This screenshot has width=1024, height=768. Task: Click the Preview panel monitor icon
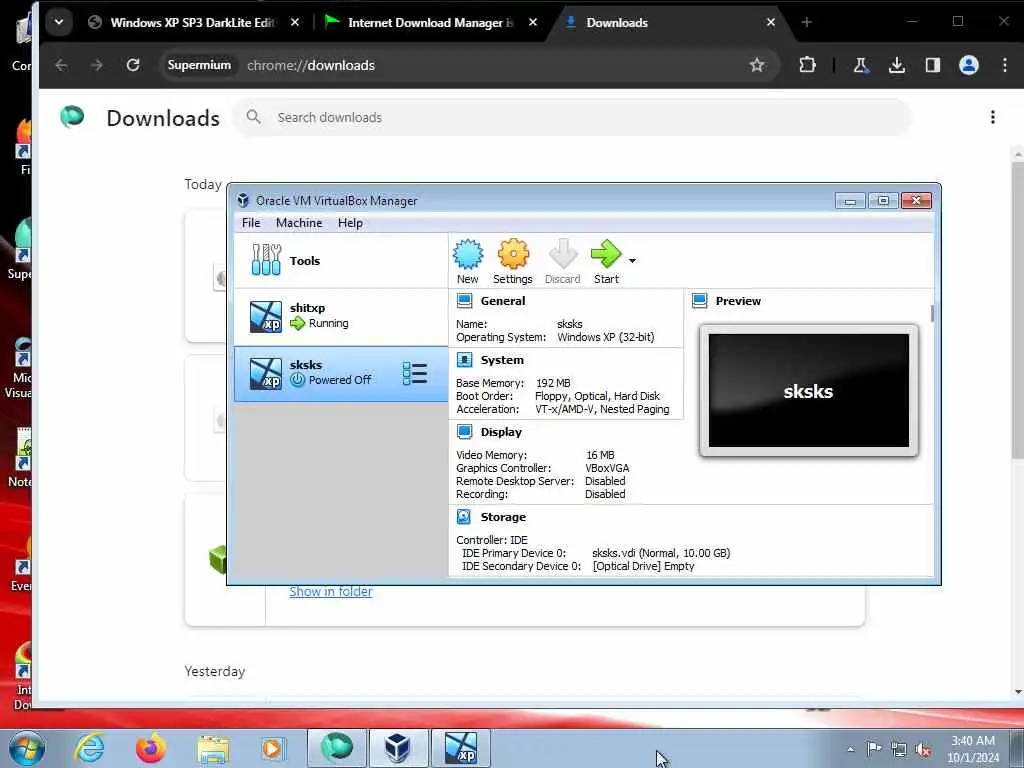pos(699,300)
